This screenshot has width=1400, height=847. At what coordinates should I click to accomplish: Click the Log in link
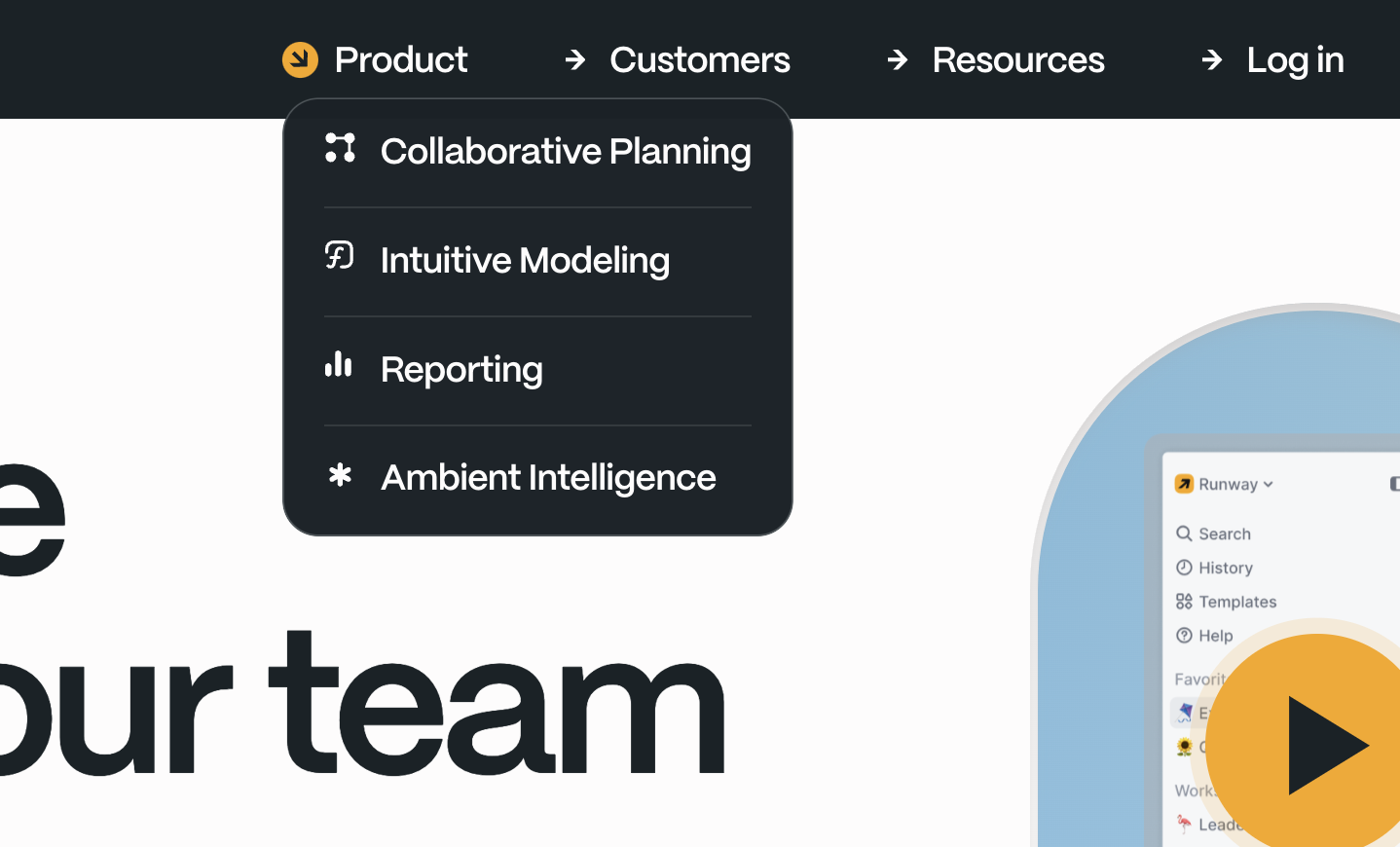click(x=1295, y=59)
